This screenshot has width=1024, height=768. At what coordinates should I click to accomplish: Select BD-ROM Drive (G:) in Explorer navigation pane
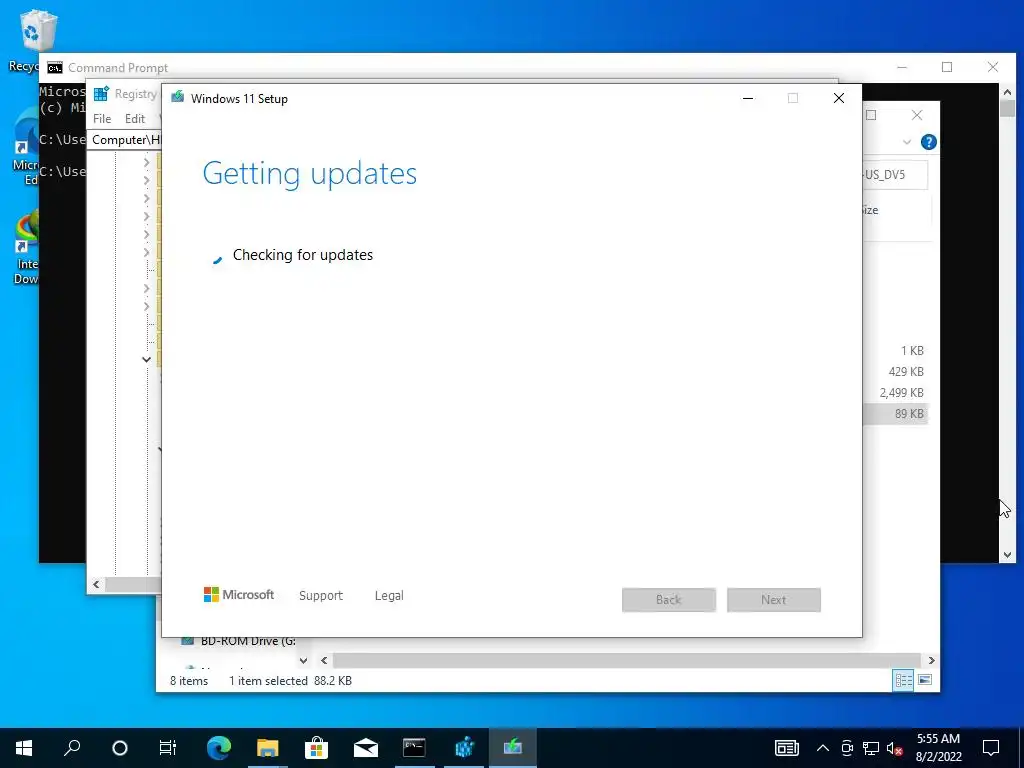coord(239,641)
